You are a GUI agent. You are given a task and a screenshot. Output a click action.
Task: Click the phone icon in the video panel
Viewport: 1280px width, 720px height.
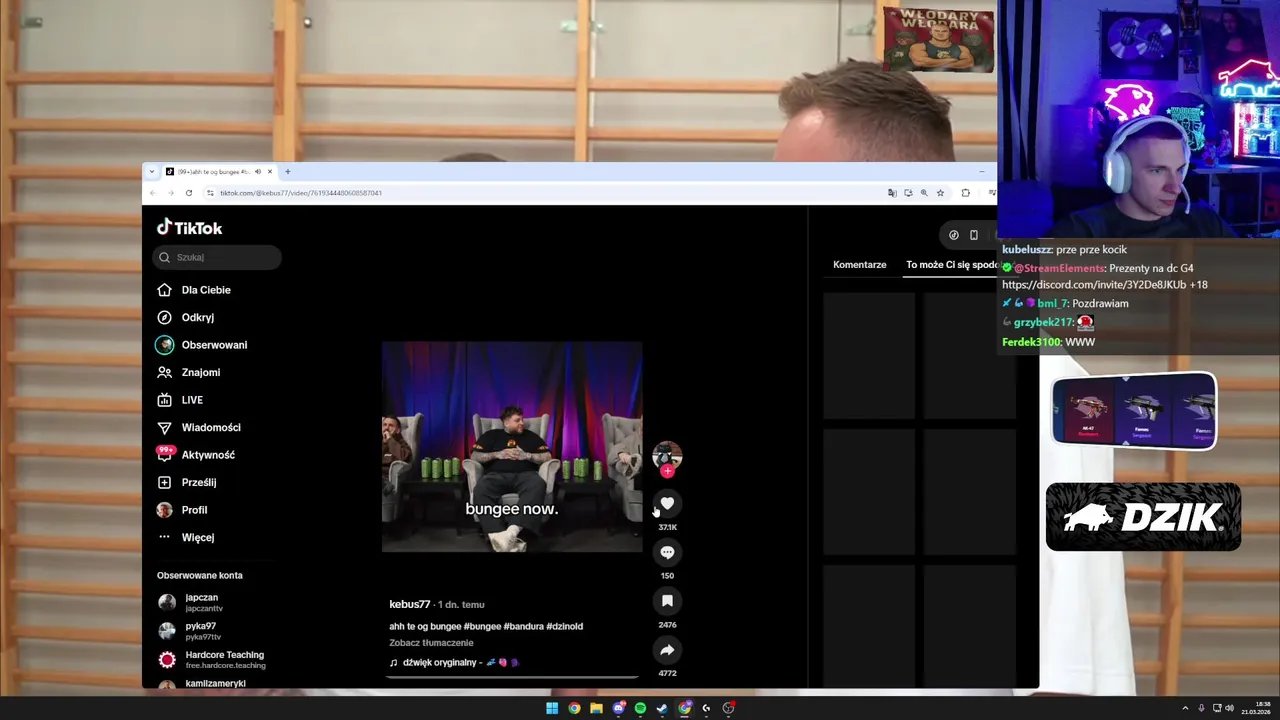[x=974, y=235]
